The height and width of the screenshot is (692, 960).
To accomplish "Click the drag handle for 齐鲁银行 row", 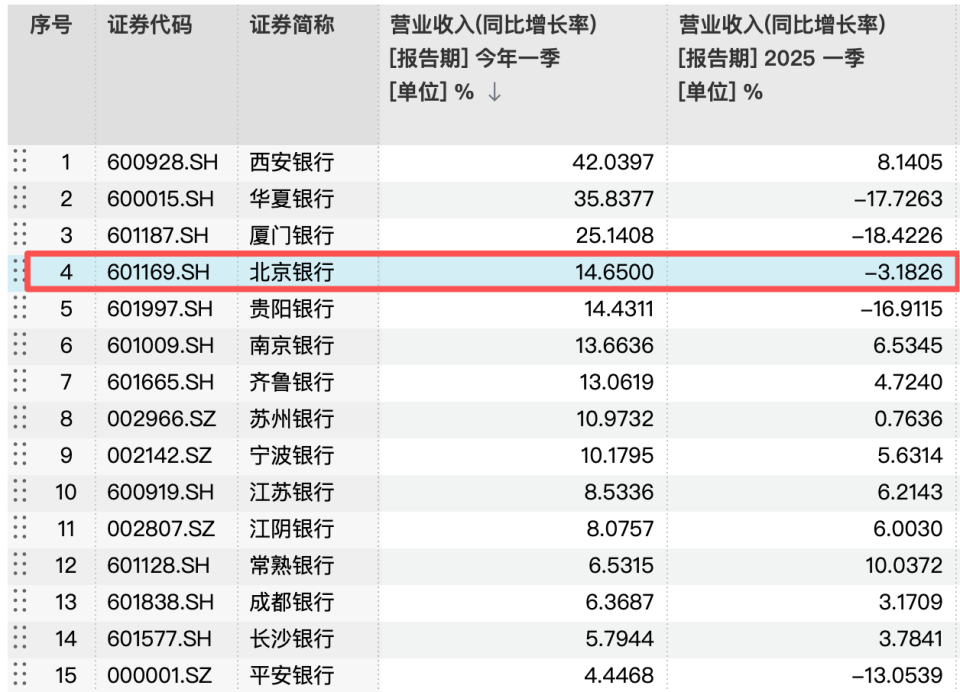I will pos(20,382).
